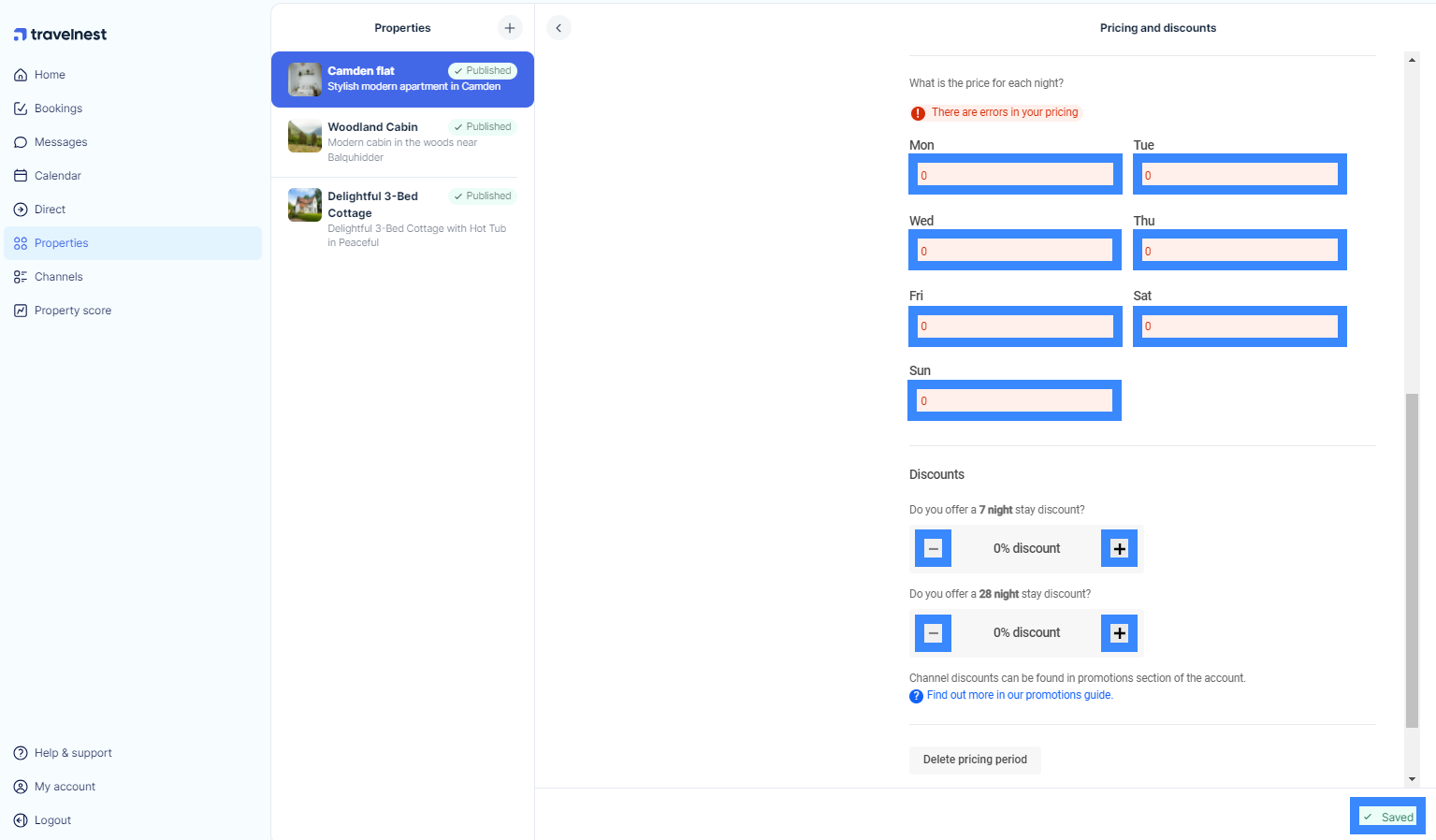
Task: Open the blue question mark promotions help icon
Action: pyautogui.click(x=916, y=696)
